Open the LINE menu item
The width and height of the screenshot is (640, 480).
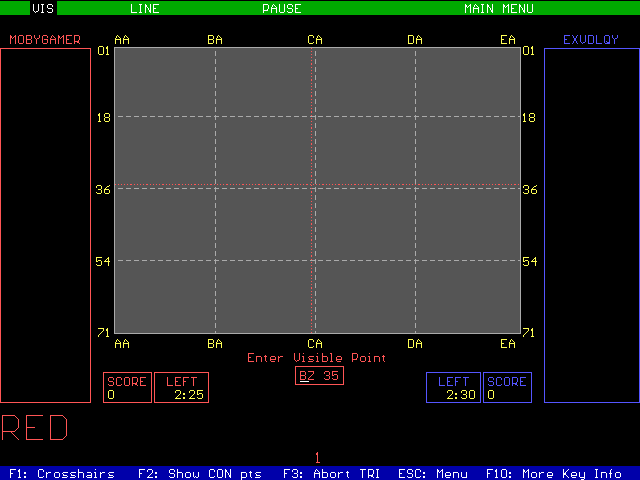point(144,9)
